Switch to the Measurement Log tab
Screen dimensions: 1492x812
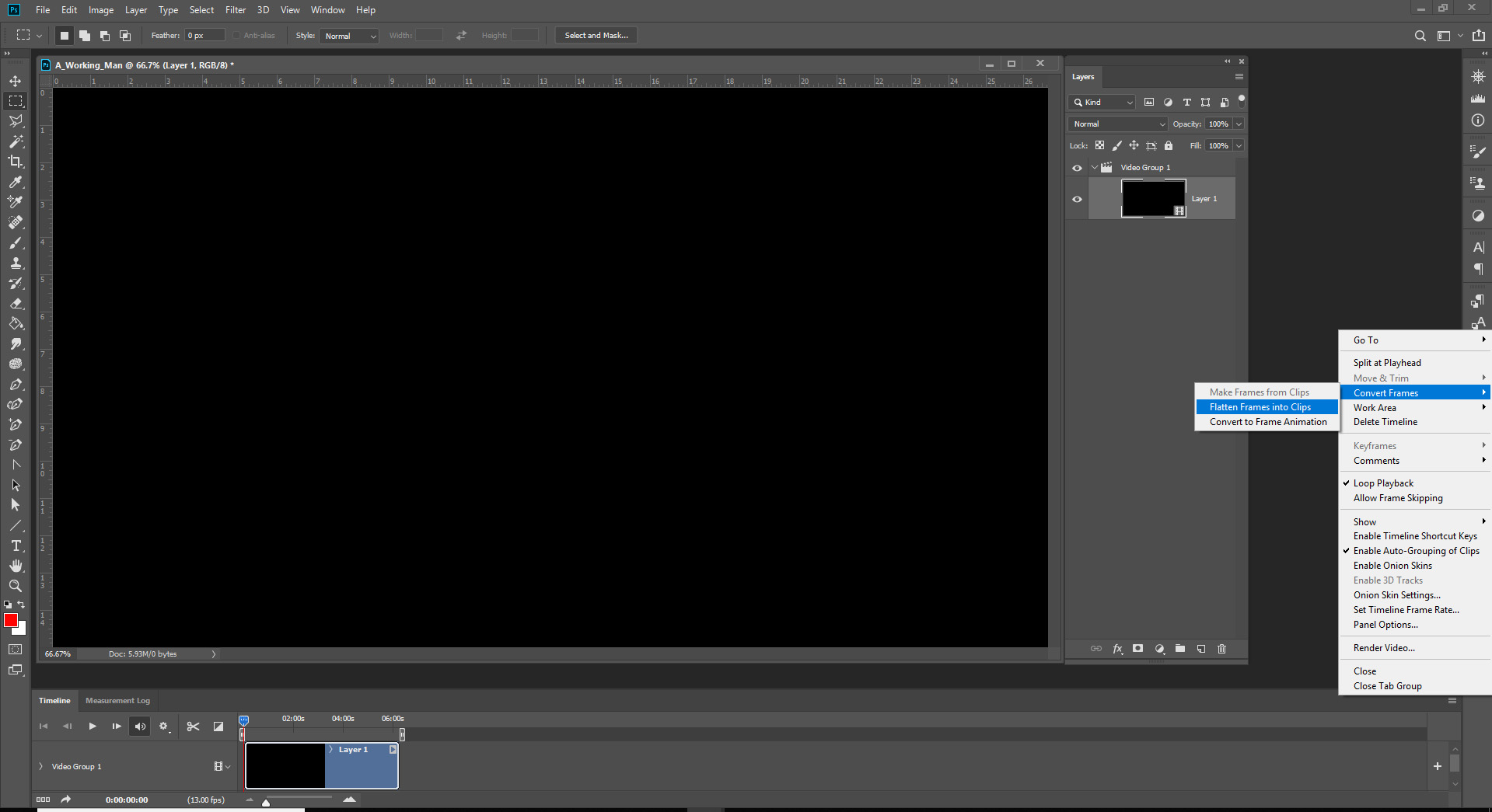[x=117, y=700]
